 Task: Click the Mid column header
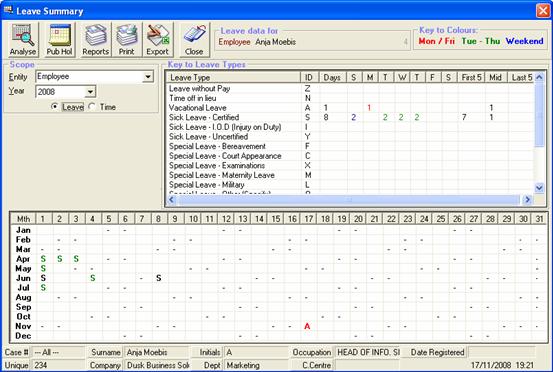point(496,78)
